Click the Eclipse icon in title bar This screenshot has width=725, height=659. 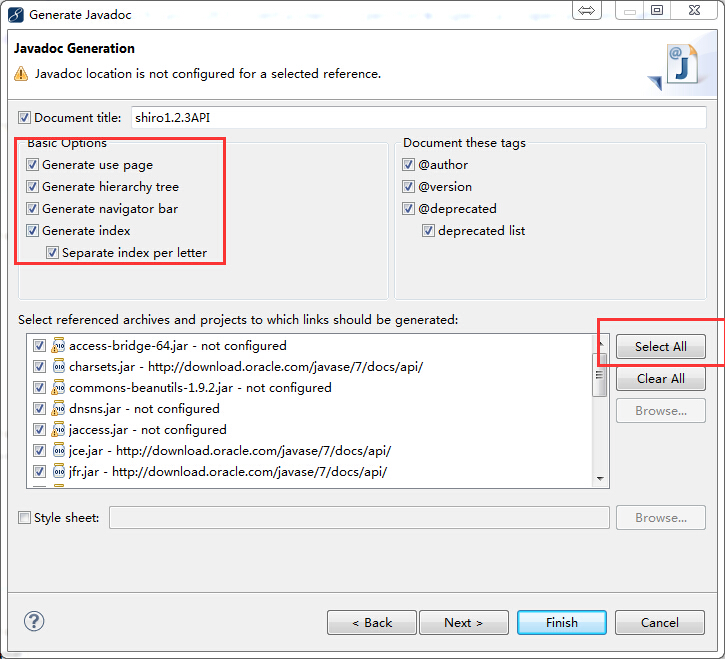(x=16, y=14)
